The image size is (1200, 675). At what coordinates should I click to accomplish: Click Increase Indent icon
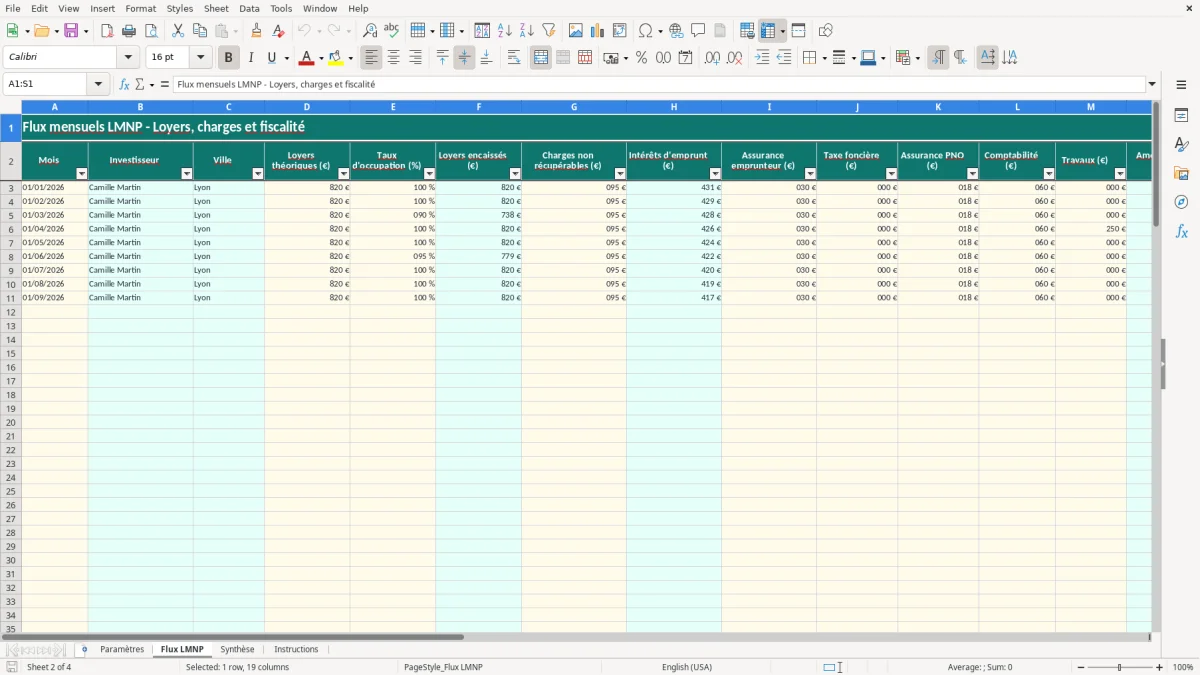762,58
